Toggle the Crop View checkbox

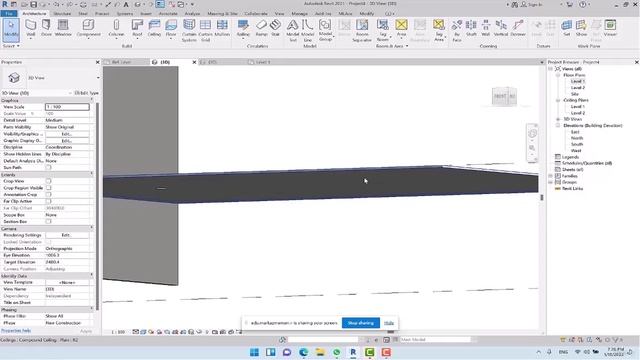48,181
